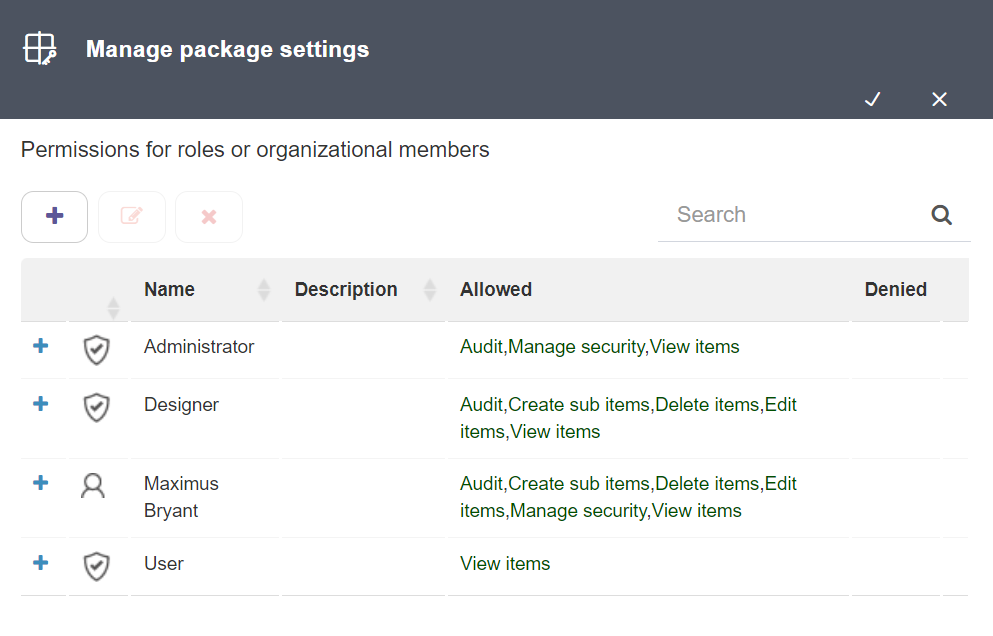Click the search magnifier icon
The width and height of the screenshot is (993, 636).
pyautogui.click(x=941, y=215)
